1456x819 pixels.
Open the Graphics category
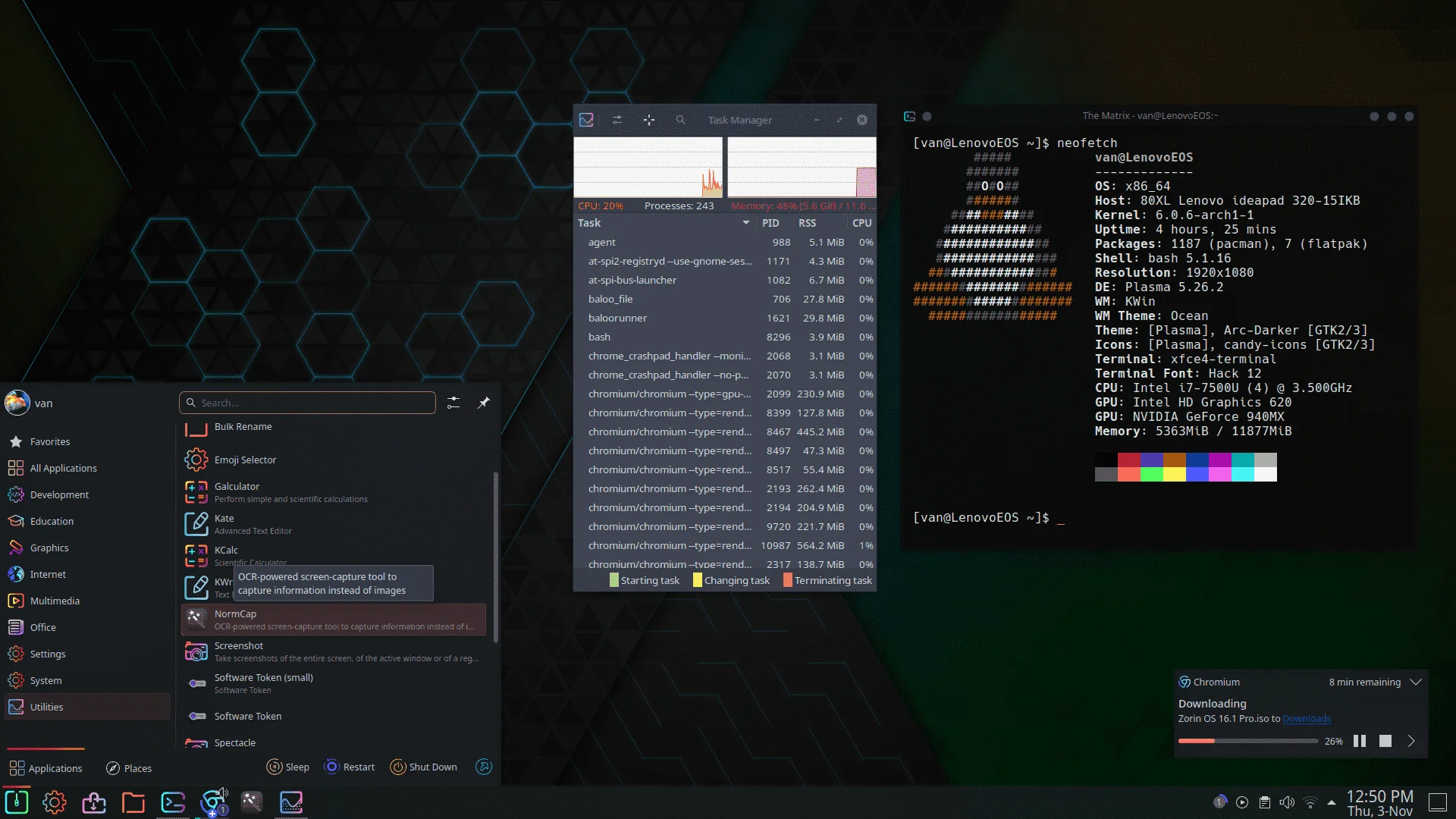87,548
